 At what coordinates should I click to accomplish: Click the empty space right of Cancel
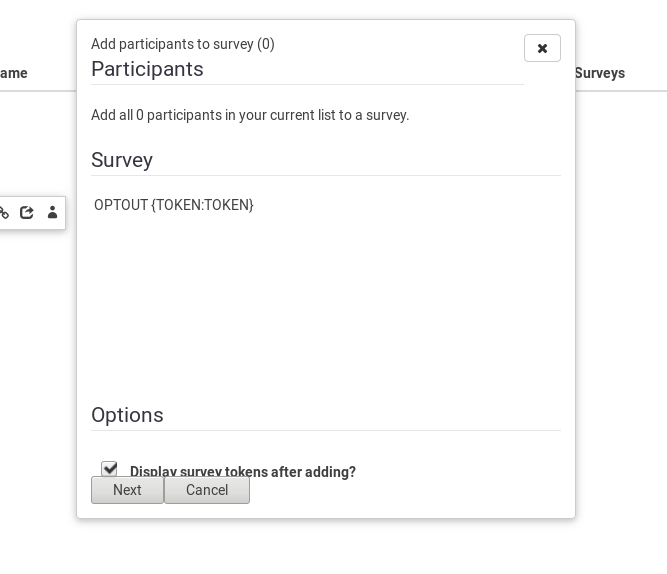tap(400, 490)
